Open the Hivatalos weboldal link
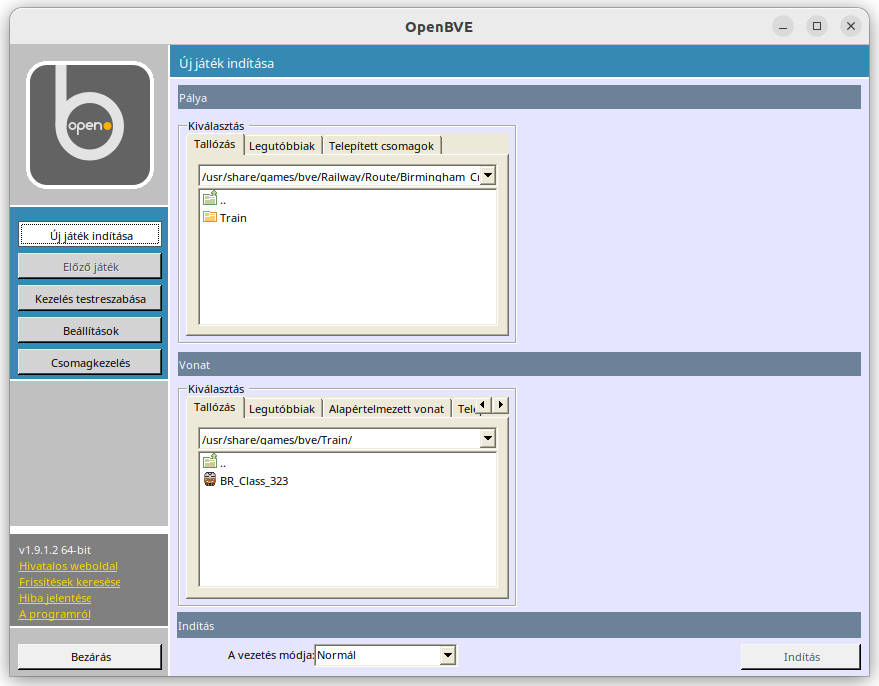 (x=68, y=566)
